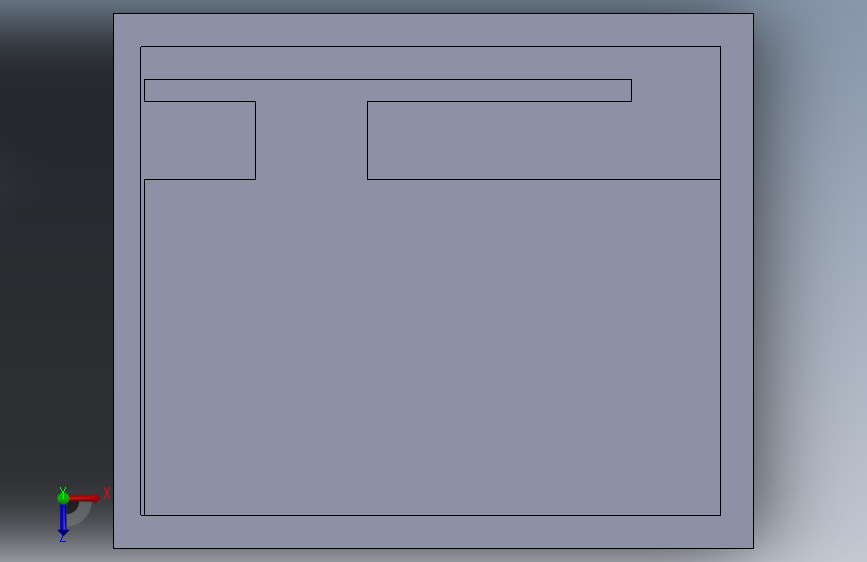Click the gray arc of the orientation triad
Viewport: 867px width, 562px height.
click(82, 514)
